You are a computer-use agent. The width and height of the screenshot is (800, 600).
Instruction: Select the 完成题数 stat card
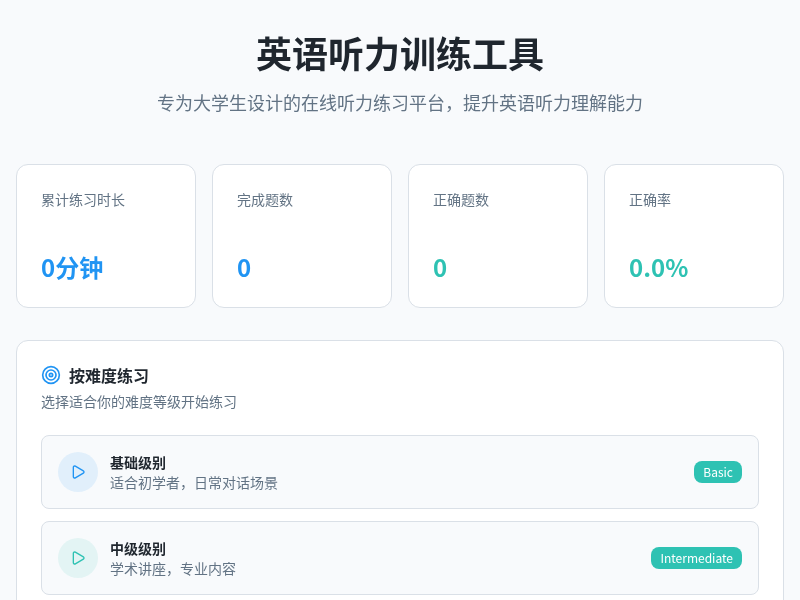tap(301, 235)
